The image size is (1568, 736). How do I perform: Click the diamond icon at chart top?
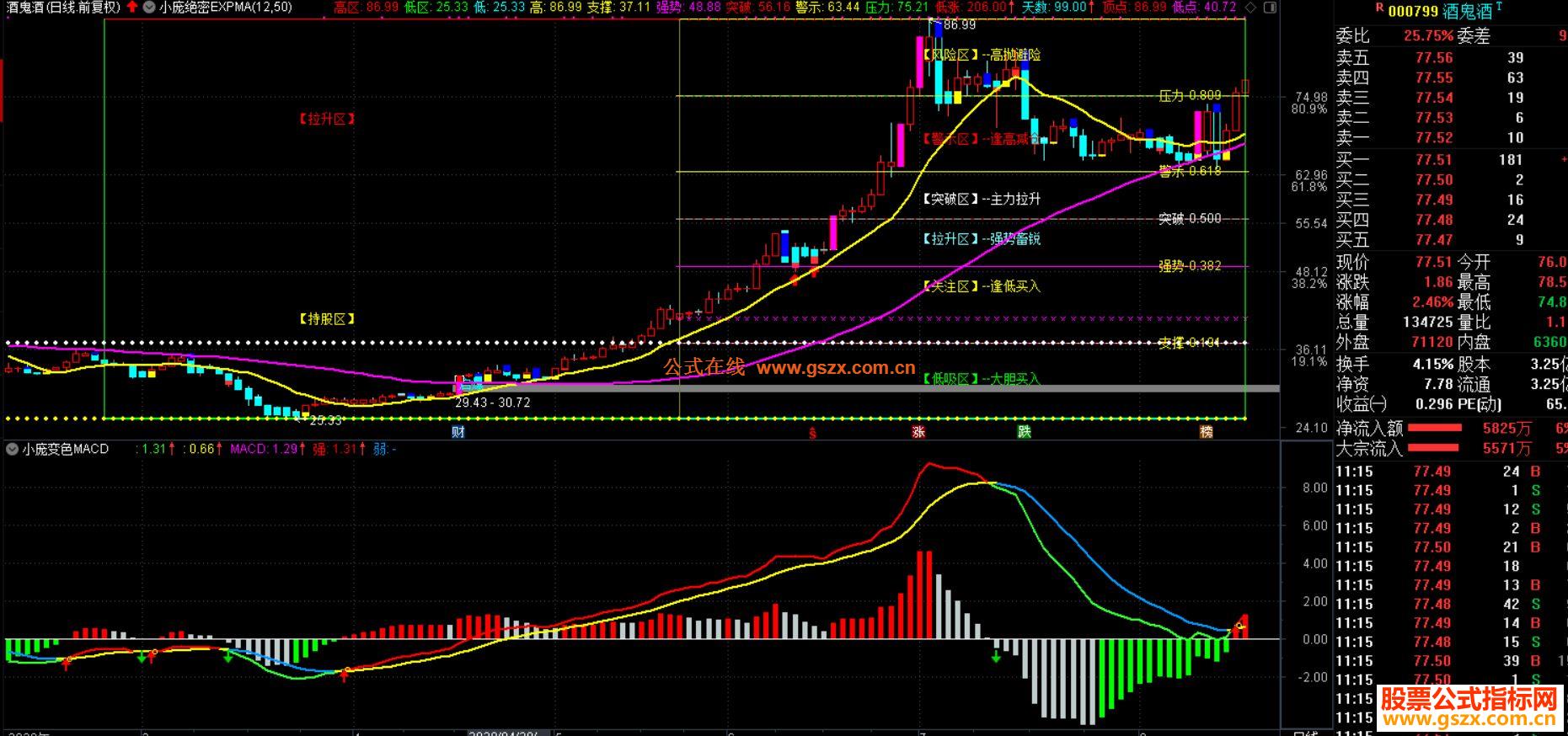pos(1250,8)
